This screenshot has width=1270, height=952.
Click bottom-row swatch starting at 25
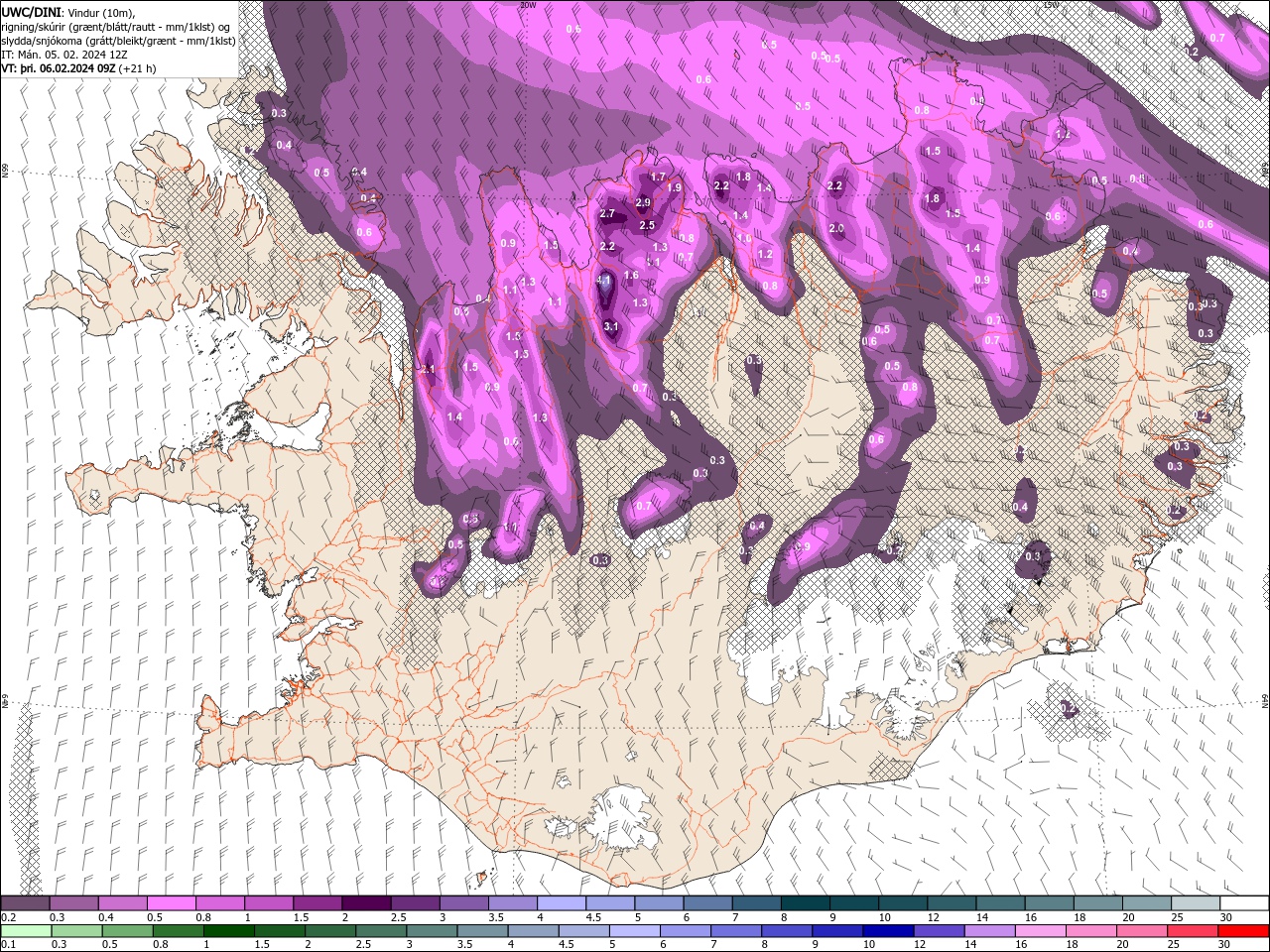tap(1193, 931)
